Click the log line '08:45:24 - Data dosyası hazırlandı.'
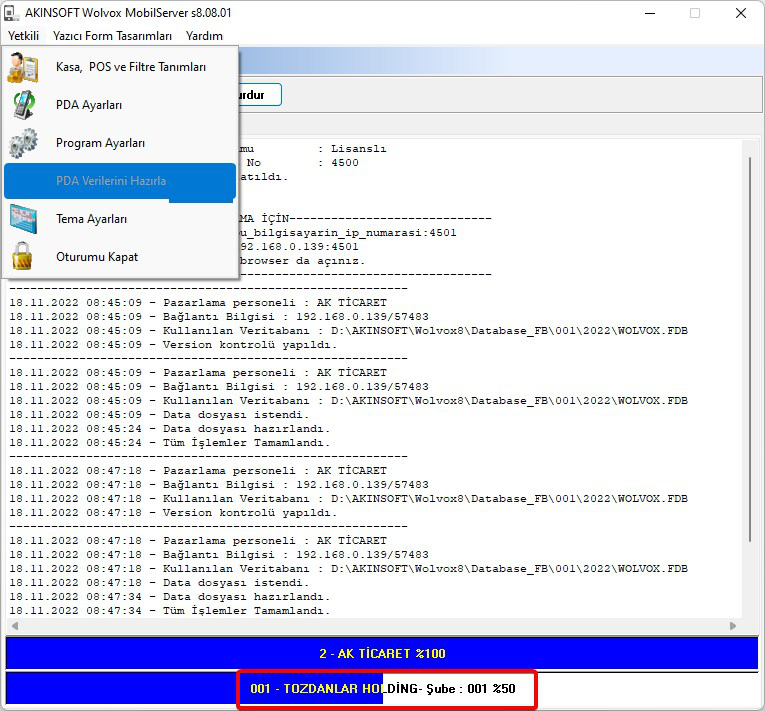 point(170,428)
